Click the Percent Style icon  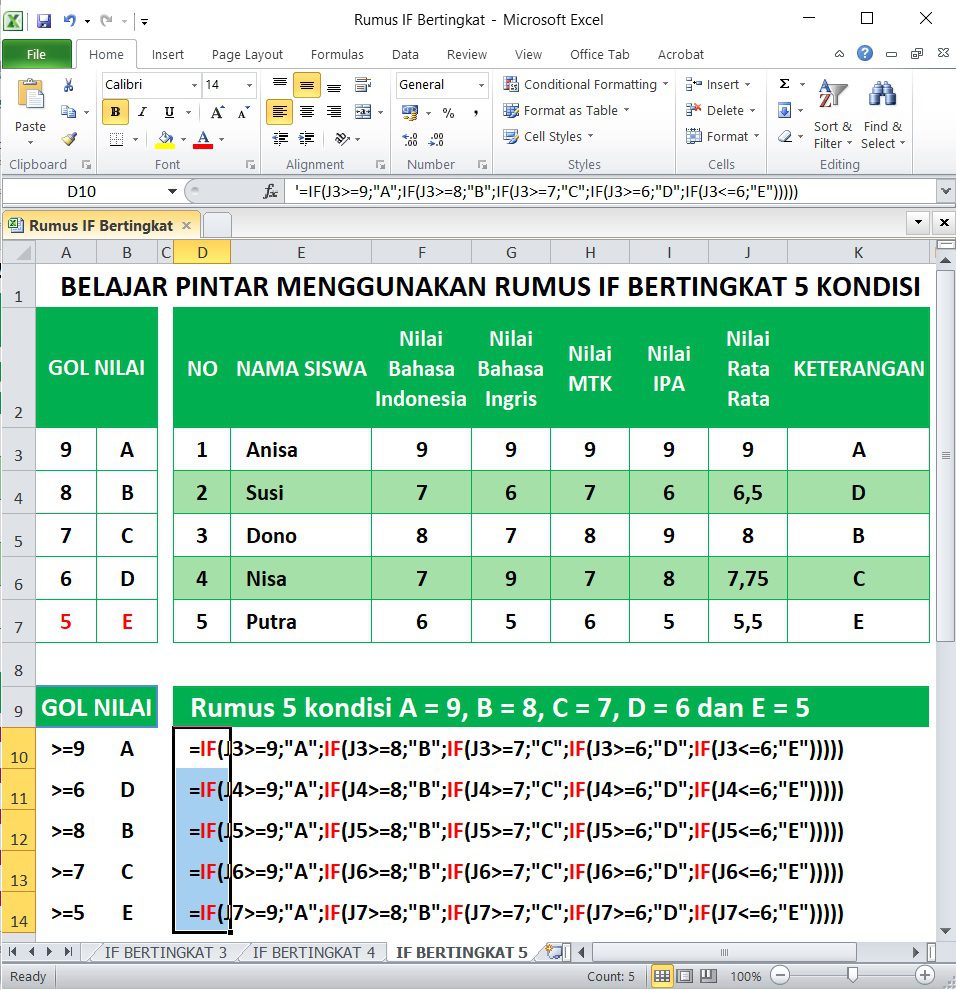coord(448,112)
